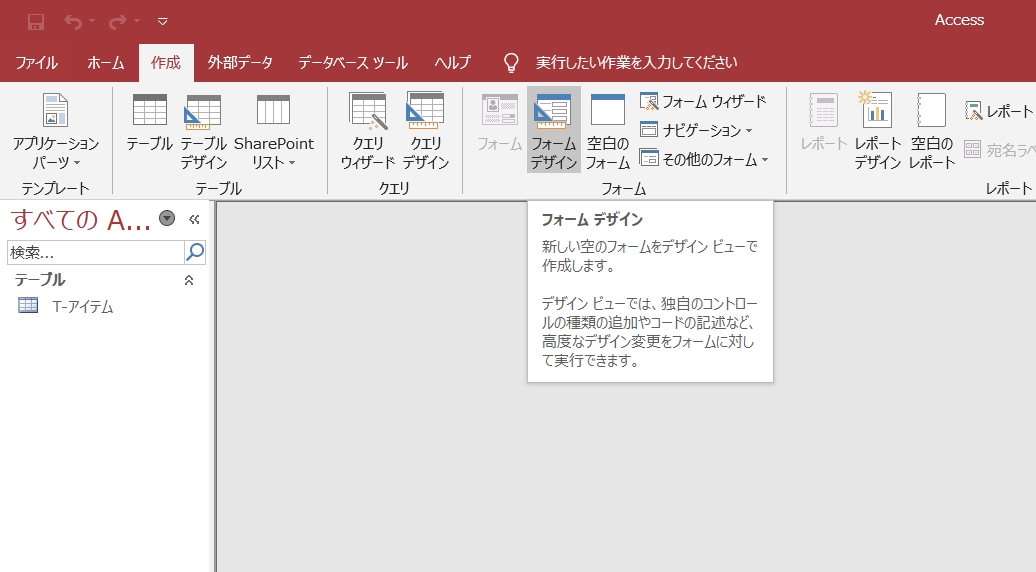Switch to the 外部データ tab

pos(240,63)
